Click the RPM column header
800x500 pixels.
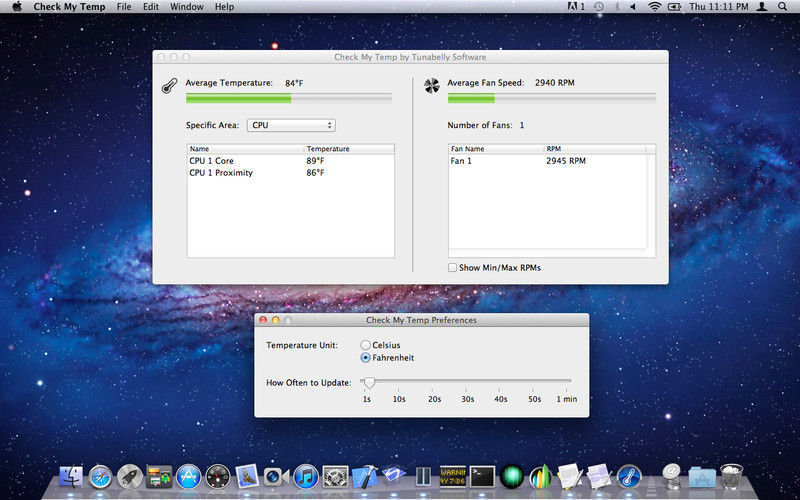pyautogui.click(x=595, y=149)
